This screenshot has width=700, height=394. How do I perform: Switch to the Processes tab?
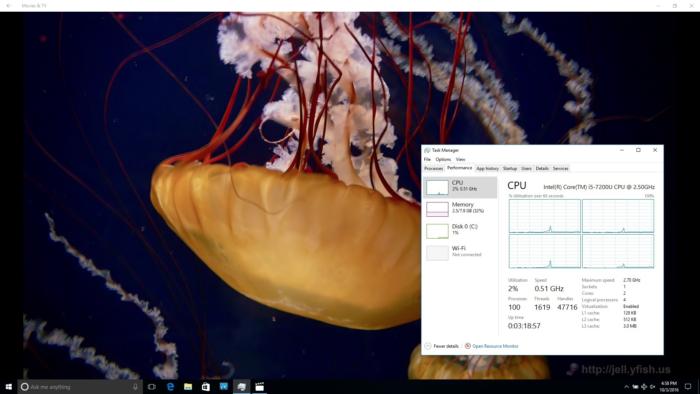click(433, 169)
